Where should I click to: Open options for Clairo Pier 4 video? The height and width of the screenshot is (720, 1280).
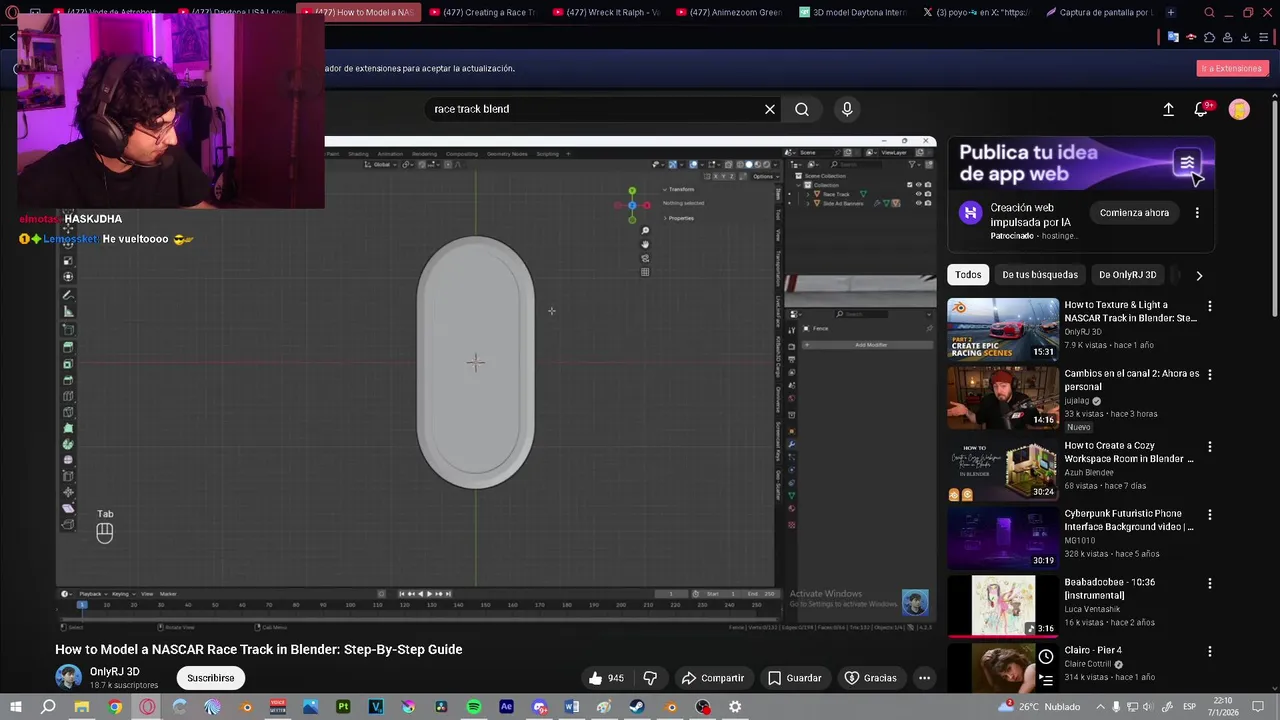click(1210, 651)
